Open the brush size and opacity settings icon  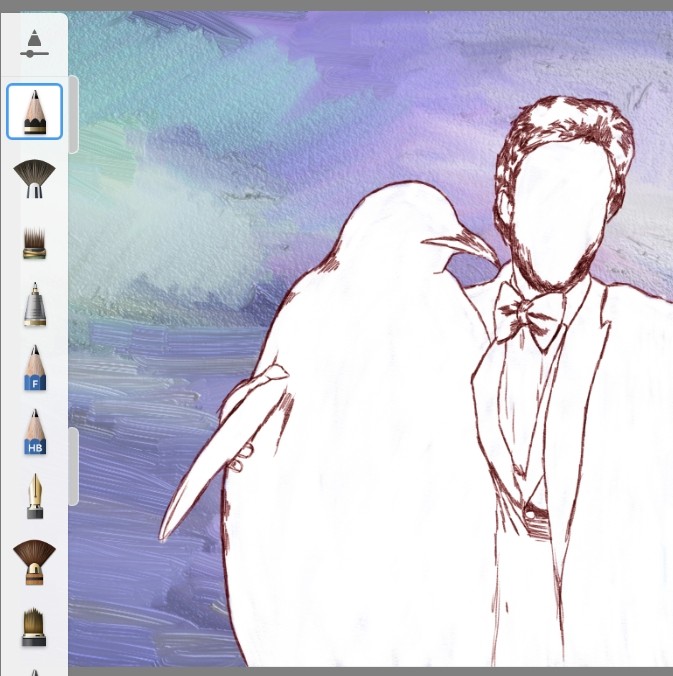34,44
